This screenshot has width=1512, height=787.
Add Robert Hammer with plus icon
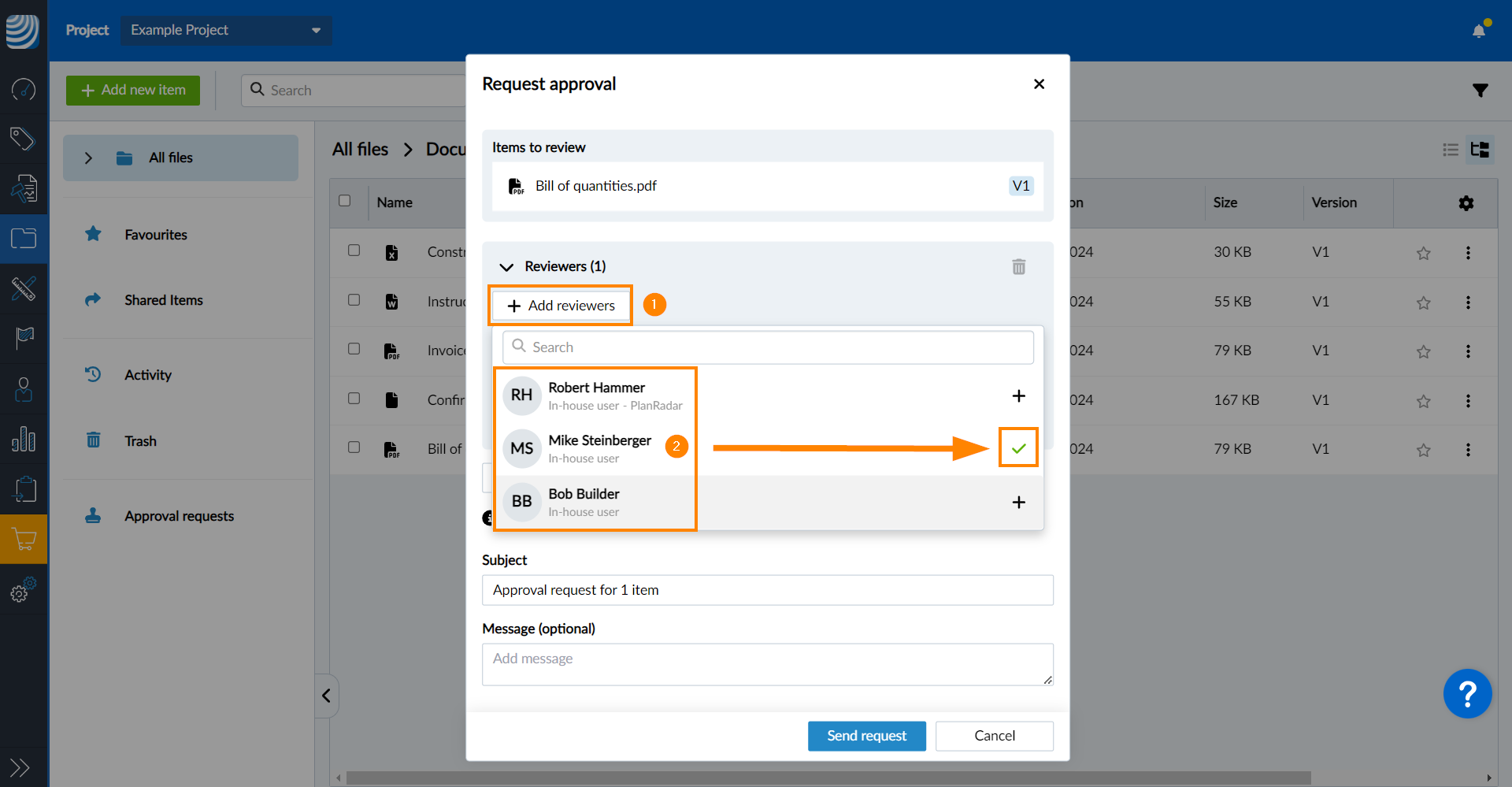point(1018,395)
